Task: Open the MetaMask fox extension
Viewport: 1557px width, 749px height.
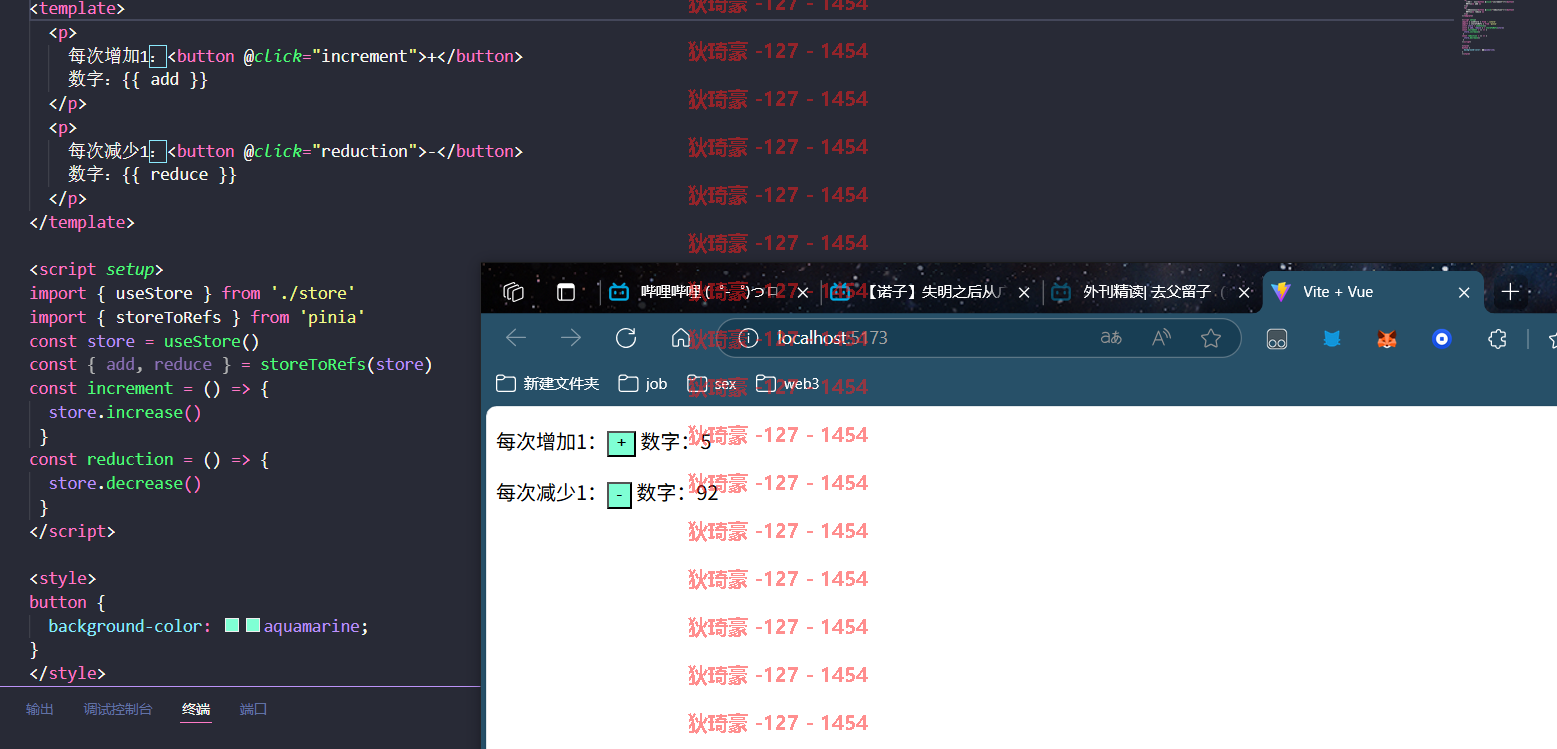Action: click(x=1387, y=339)
